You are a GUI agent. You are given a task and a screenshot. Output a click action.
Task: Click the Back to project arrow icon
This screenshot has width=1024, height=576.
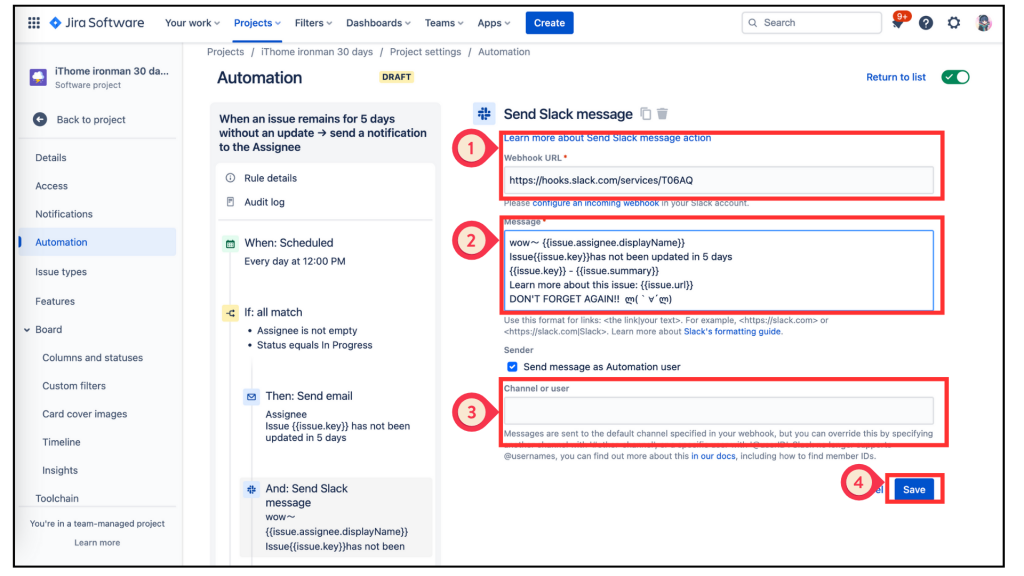pyautogui.click(x=40, y=120)
